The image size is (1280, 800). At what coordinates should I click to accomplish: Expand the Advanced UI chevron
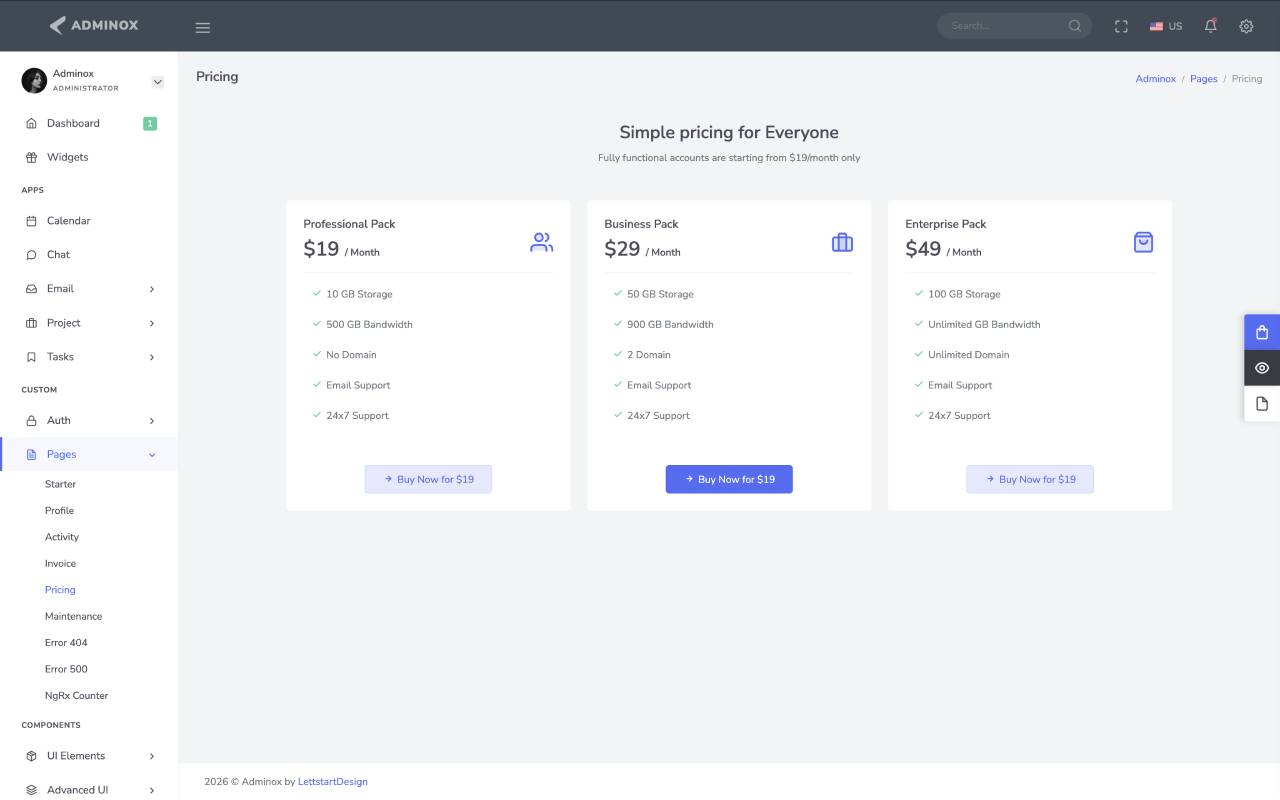152,790
